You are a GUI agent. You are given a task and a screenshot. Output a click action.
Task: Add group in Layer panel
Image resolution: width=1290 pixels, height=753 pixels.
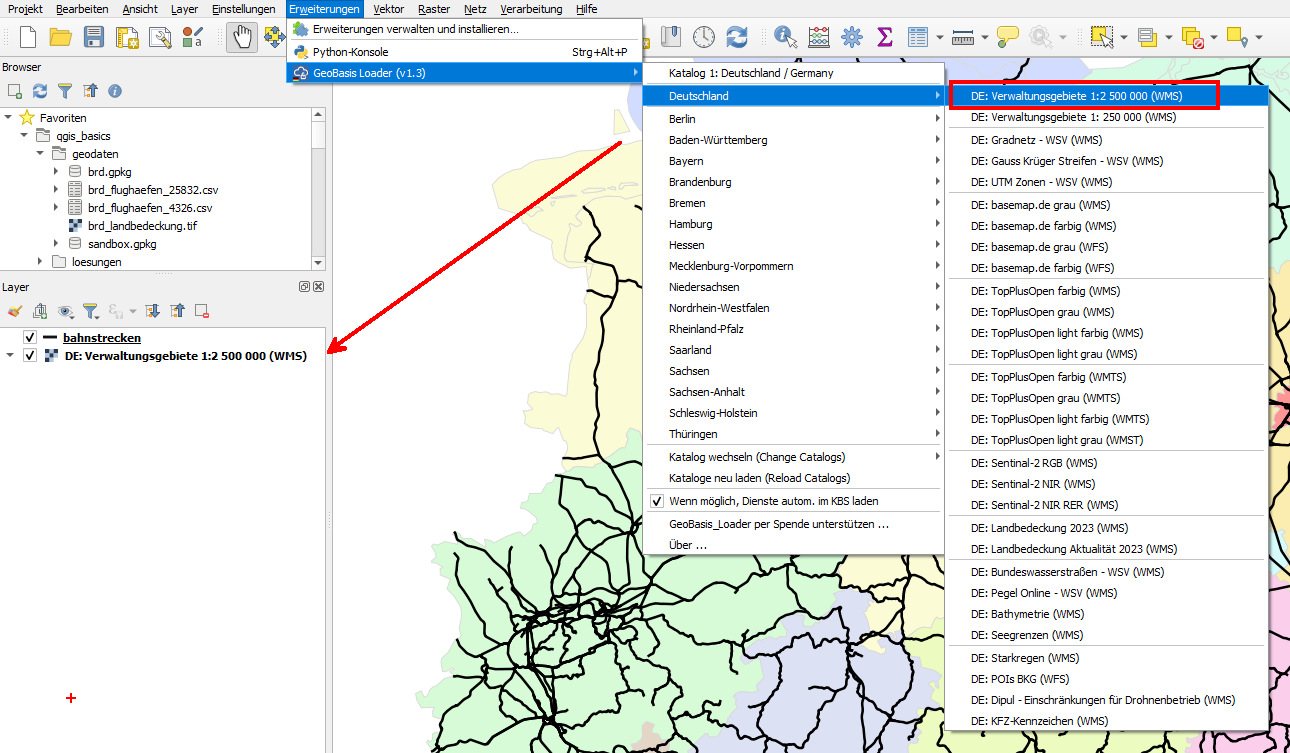[x=40, y=311]
